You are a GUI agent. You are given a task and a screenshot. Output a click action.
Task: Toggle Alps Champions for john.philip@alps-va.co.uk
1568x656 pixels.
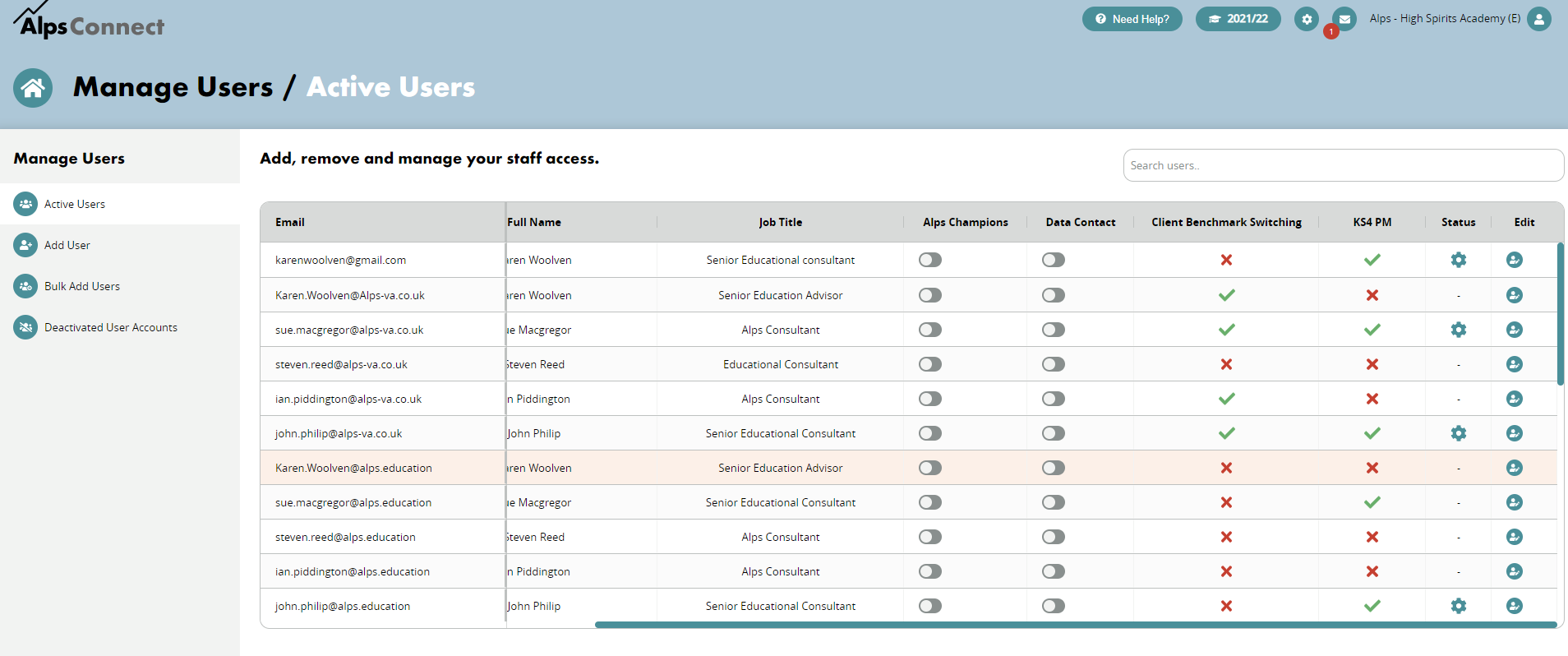[x=930, y=433]
